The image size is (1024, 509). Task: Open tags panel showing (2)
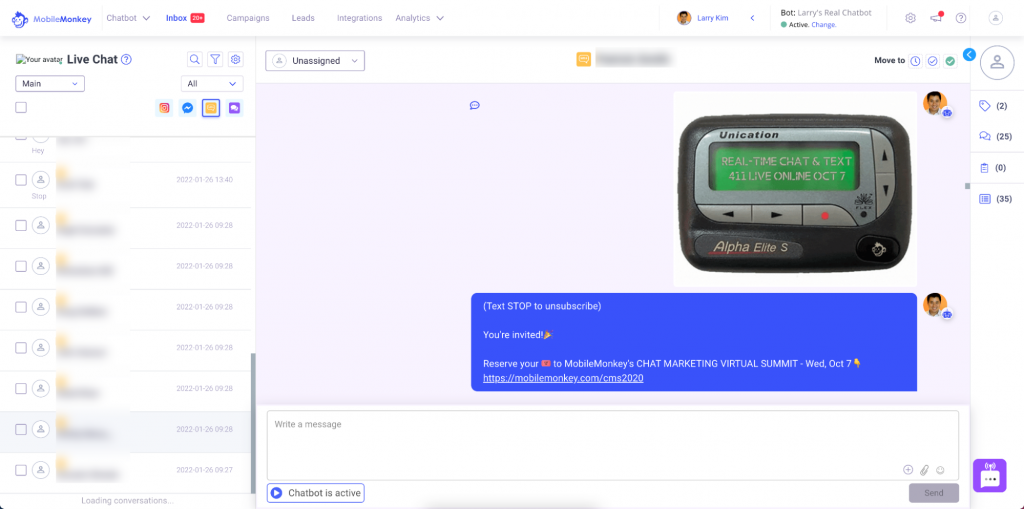point(993,106)
